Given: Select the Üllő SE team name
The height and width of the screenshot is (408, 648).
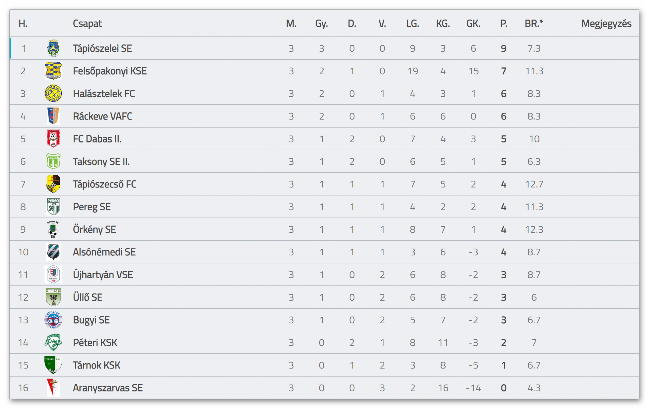Looking at the screenshot, I should tap(88, 298).
